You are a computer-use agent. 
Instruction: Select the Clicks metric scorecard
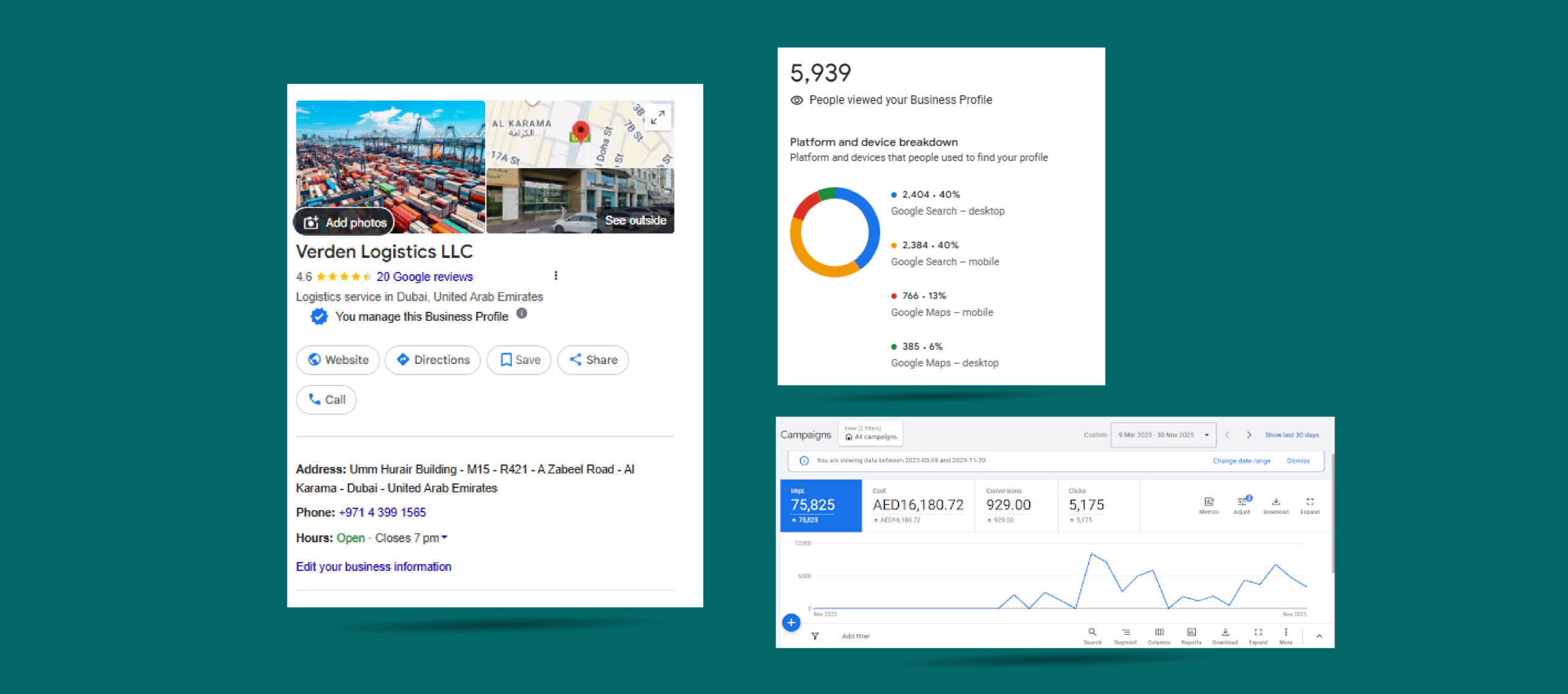click(x=1098, y=505)
